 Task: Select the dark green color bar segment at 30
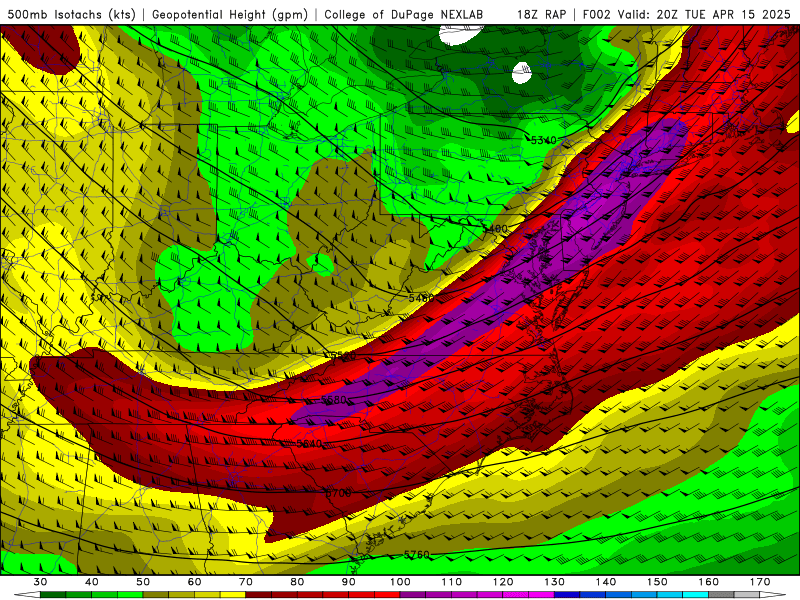tap(53, 595)
